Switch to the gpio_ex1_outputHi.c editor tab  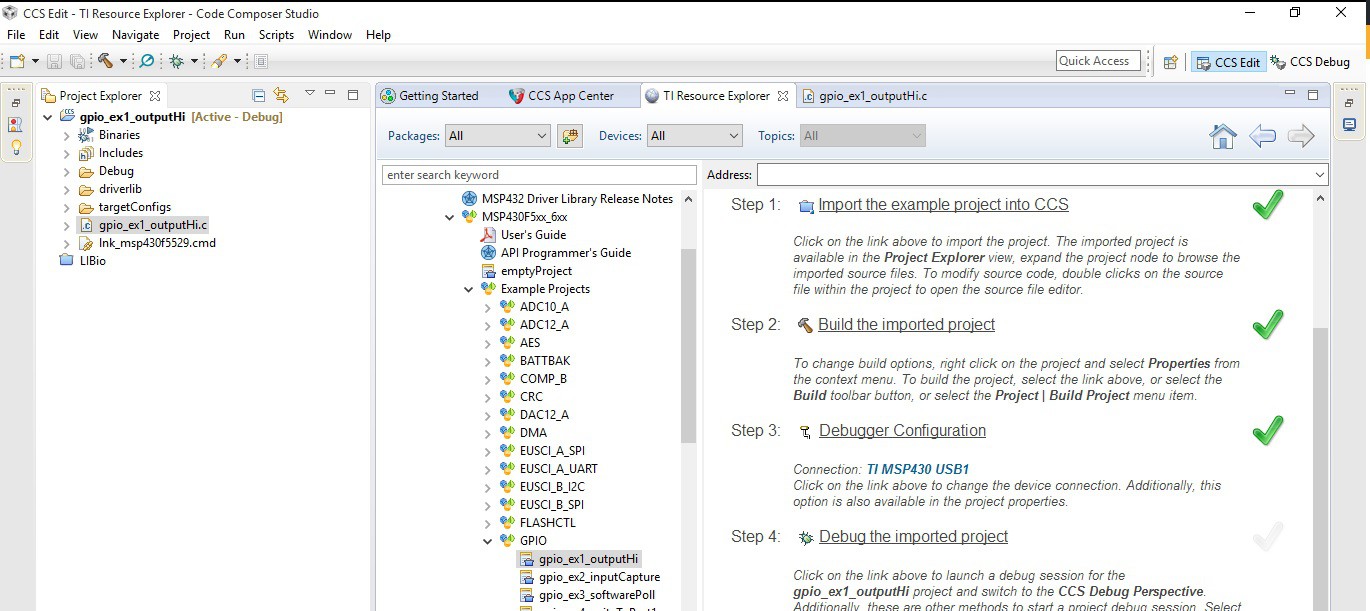click(x=864, y=96)
